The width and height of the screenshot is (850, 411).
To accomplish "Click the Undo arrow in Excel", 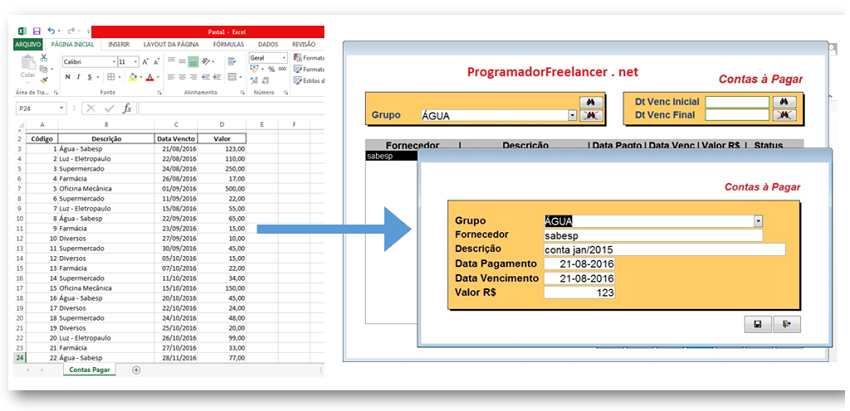I will (51, 31).
